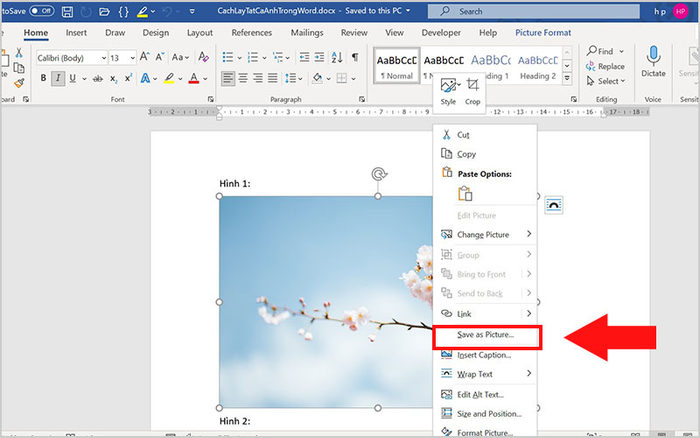Switch to the Insert tab
This screenshot has height=438, width=700.
coord(76,33)
